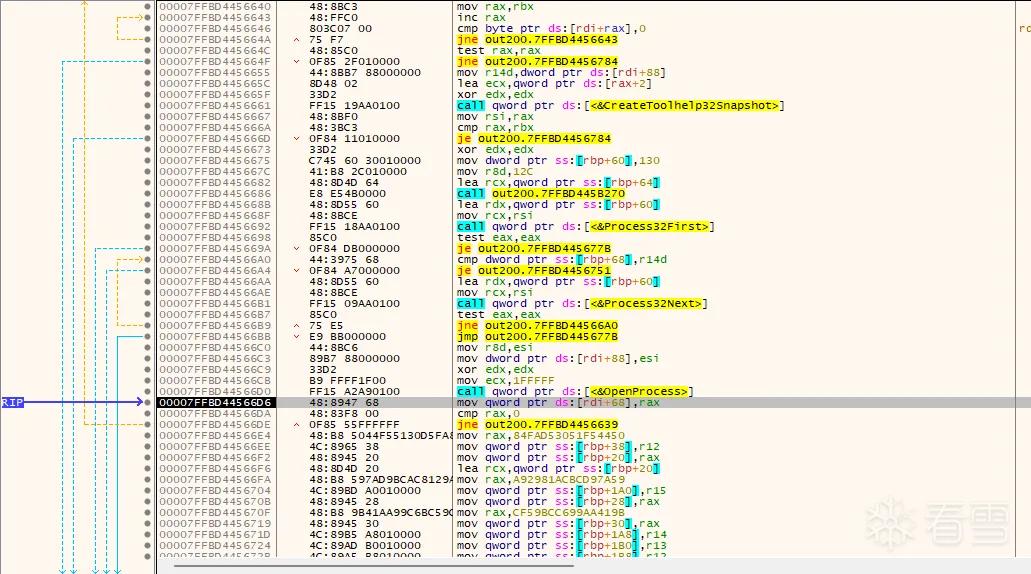Select the address 00007FFBD445664F

coord(215,61)
